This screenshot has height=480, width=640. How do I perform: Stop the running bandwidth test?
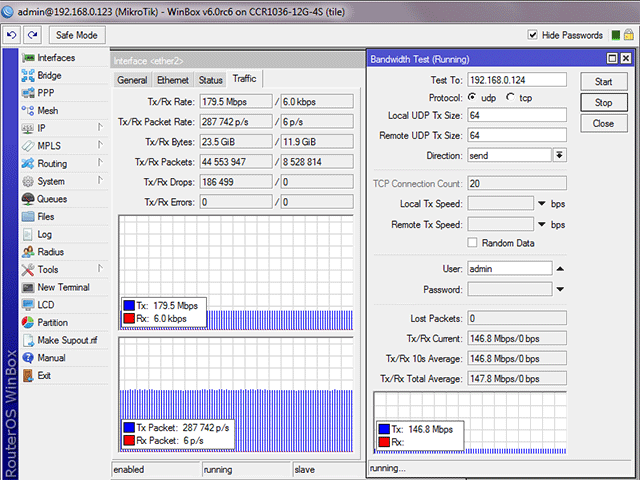[603, 102]
